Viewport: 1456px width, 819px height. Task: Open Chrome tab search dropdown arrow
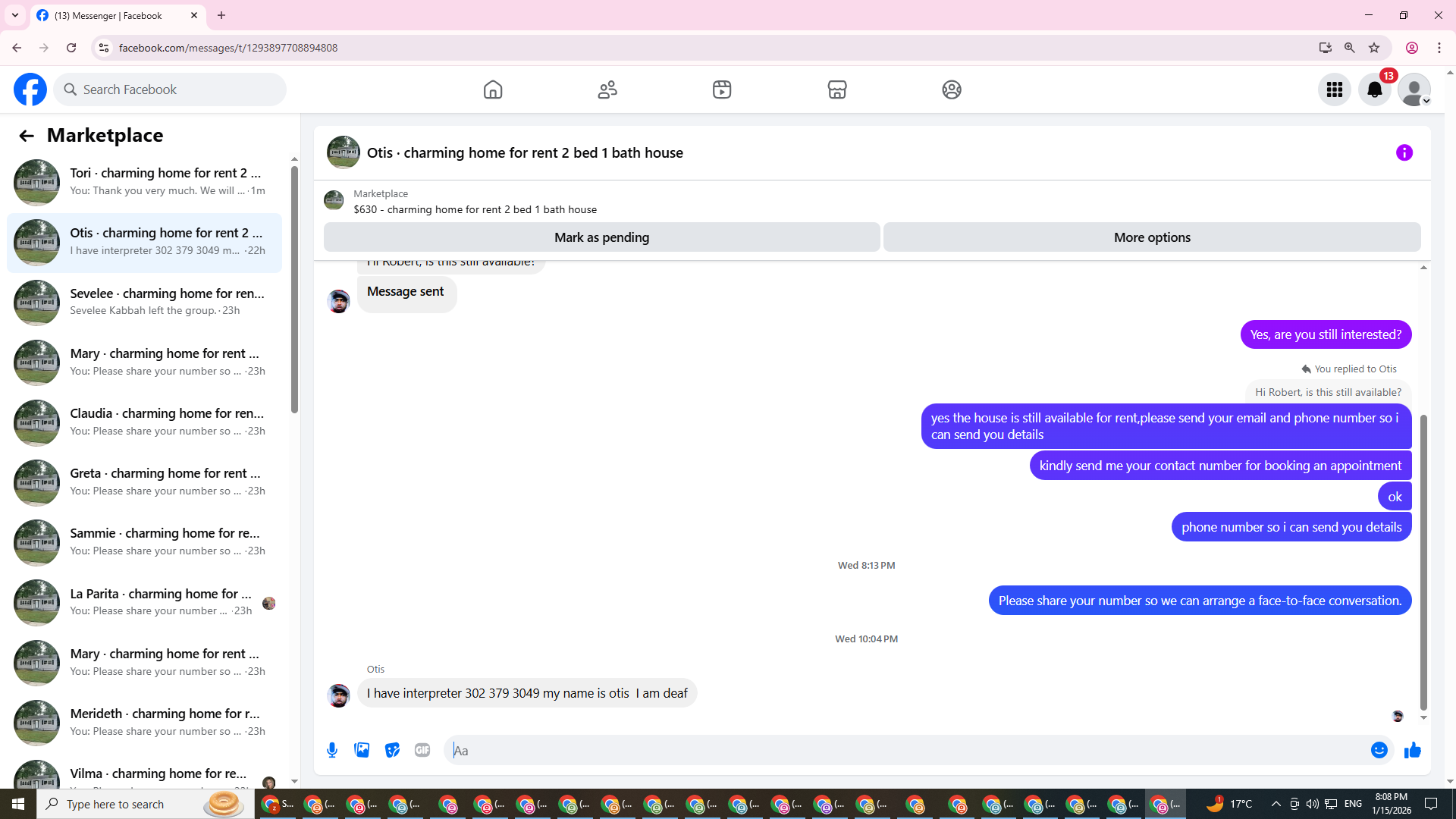point(14,15)
